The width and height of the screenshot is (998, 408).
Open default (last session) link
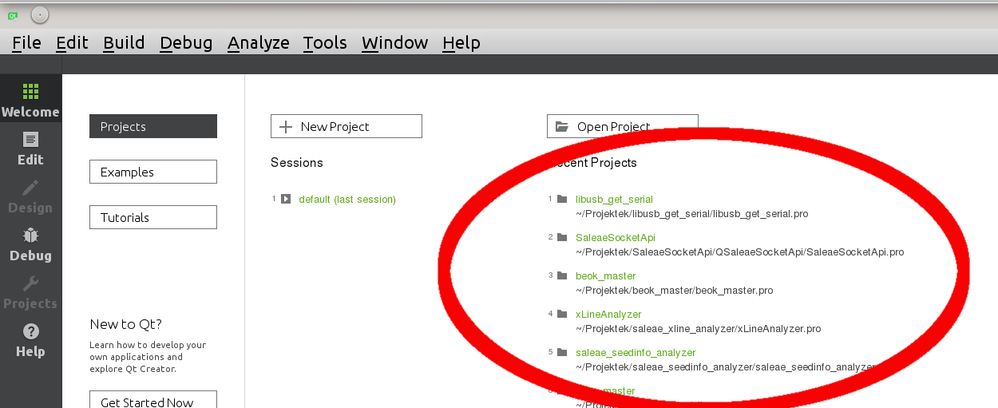[x=348, y=199]
